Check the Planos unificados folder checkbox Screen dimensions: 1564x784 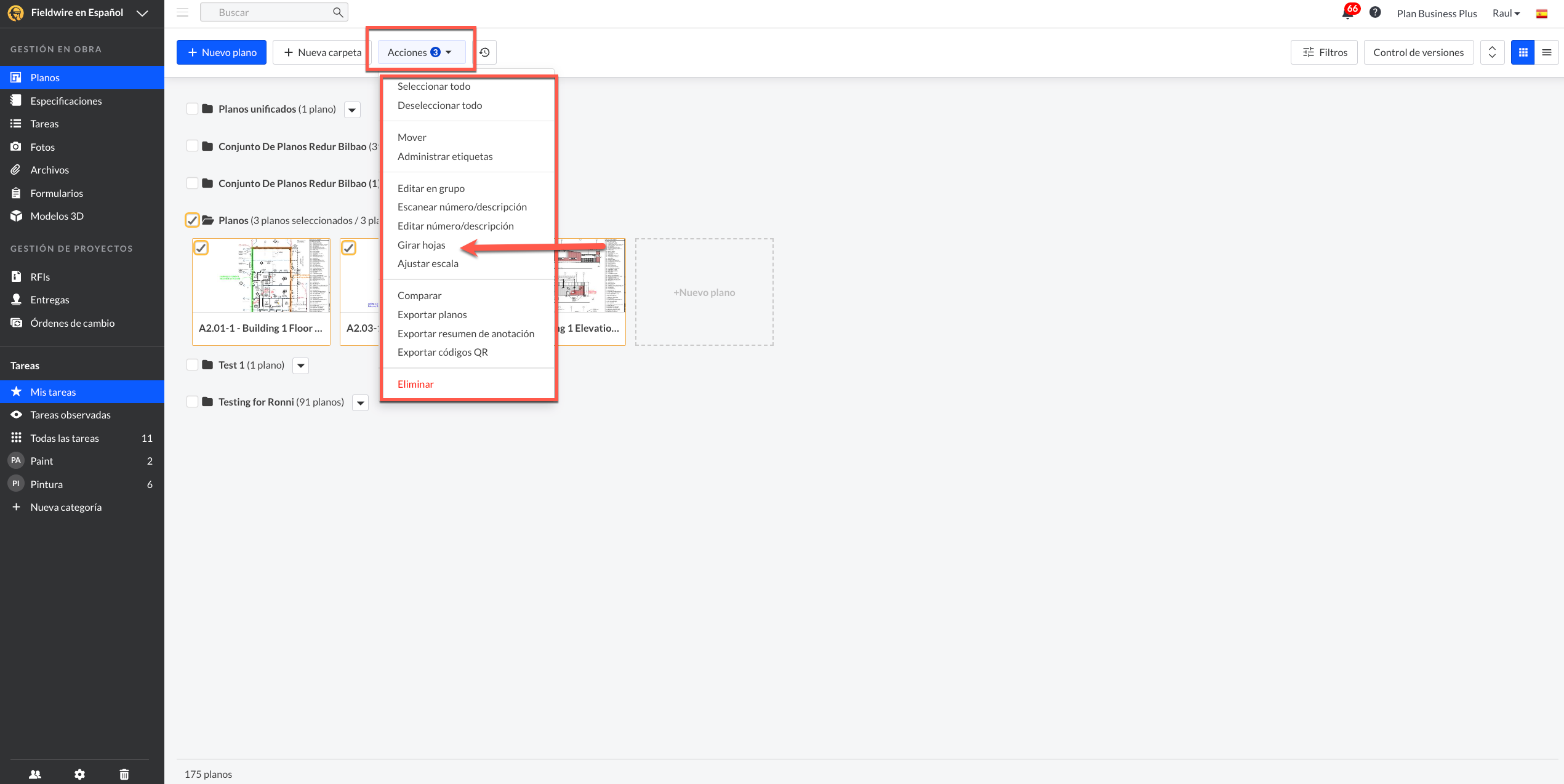tap(192, 109)
